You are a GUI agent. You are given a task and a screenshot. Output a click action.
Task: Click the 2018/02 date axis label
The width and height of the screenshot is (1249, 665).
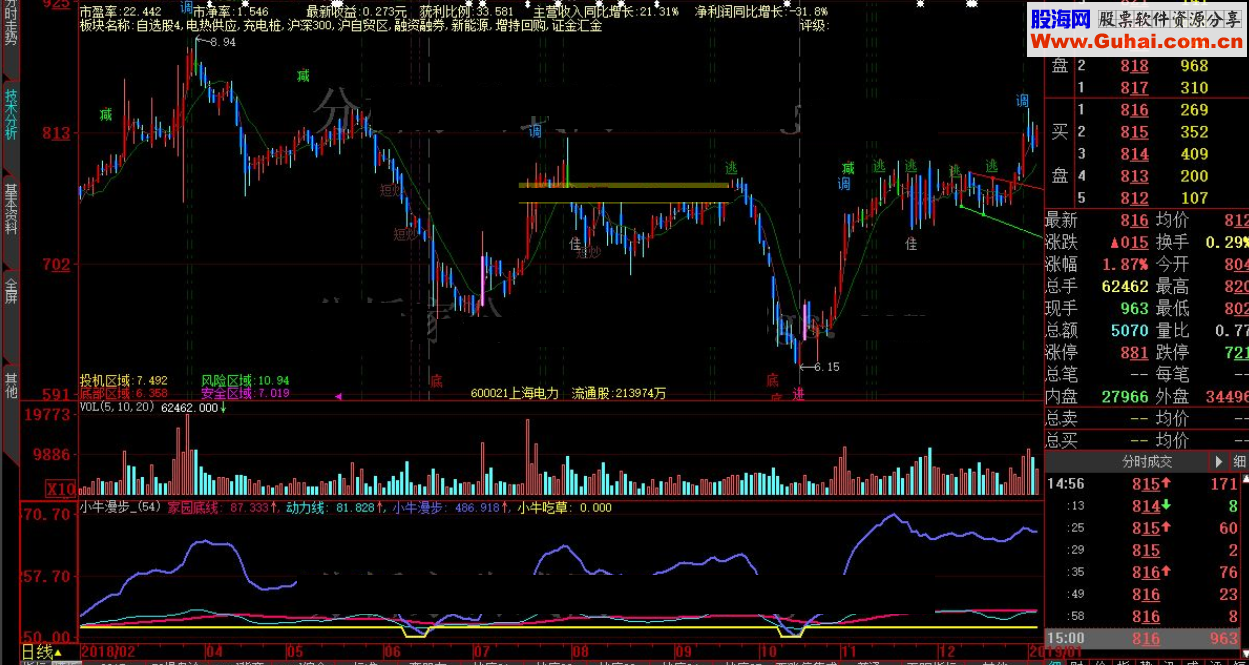pyautogui.click(x=109, y=650)
